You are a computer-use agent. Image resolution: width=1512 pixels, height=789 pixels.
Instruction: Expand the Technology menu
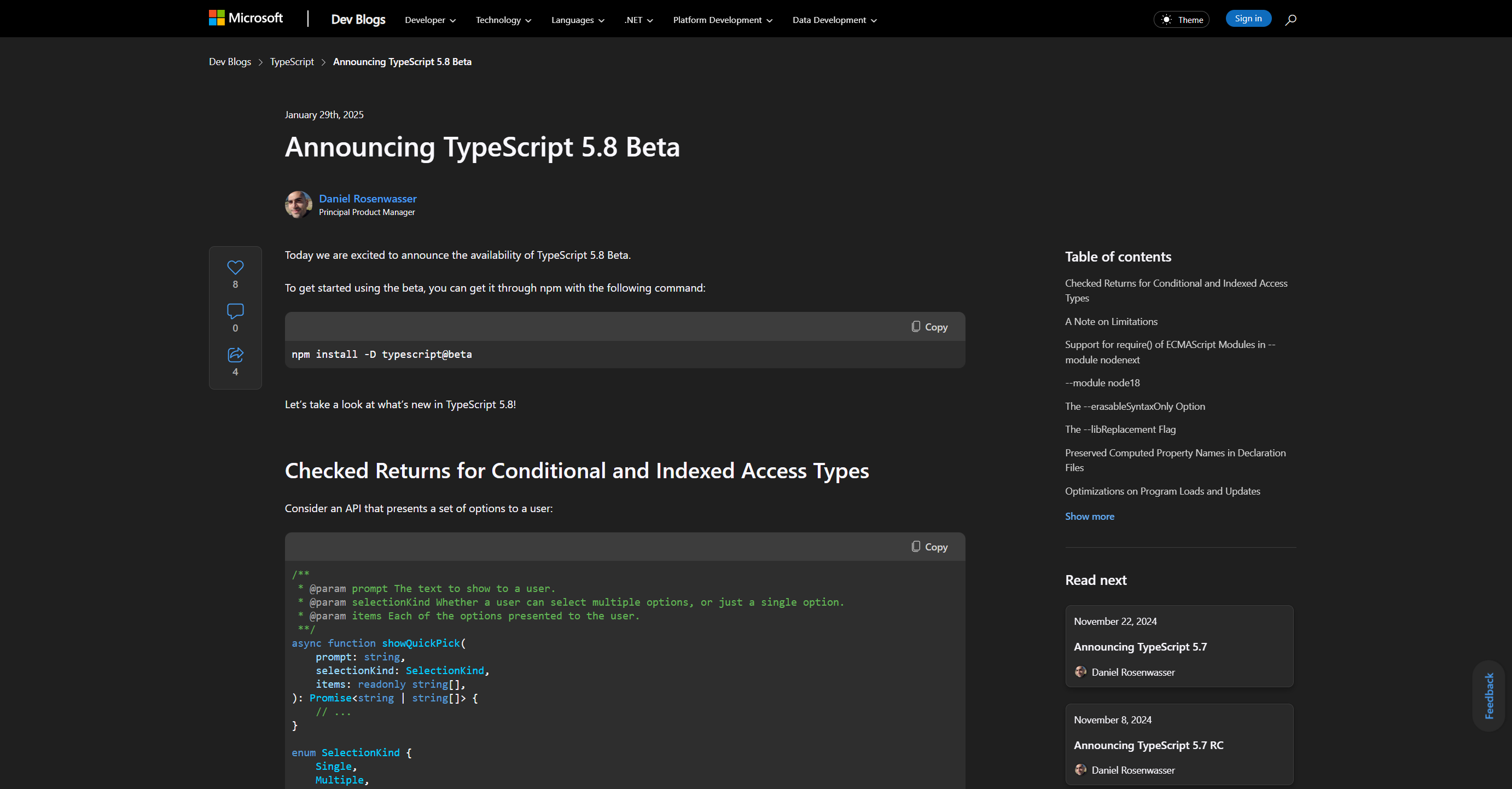coord(504,20)
